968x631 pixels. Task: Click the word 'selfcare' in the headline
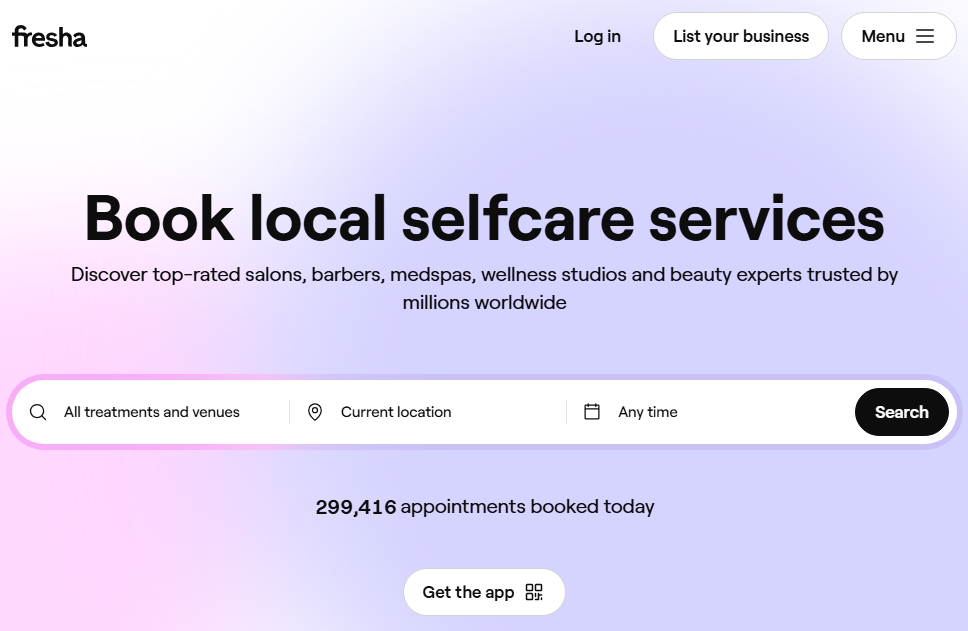pos(517,217)
